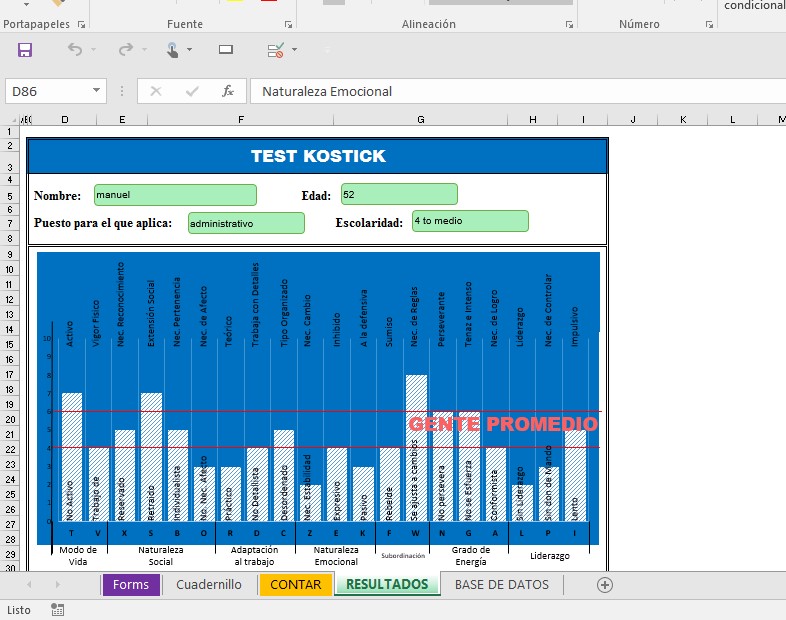The width and height of the screenshot is (786, 620).
Task: Click the formula bar with Naturaleza Emocional
Action: [518, 91]
